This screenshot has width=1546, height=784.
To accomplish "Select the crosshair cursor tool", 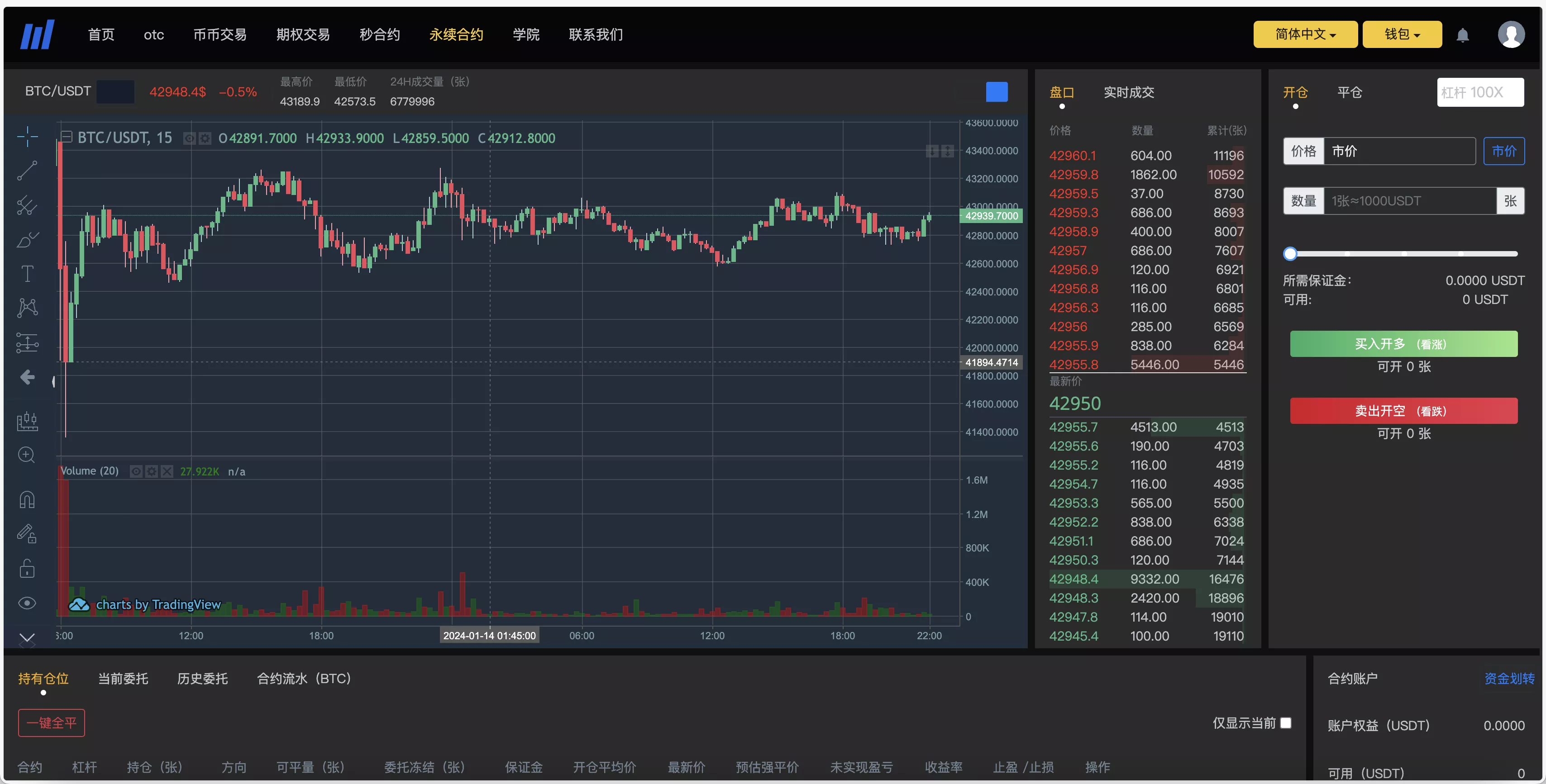I will [27, 137].
